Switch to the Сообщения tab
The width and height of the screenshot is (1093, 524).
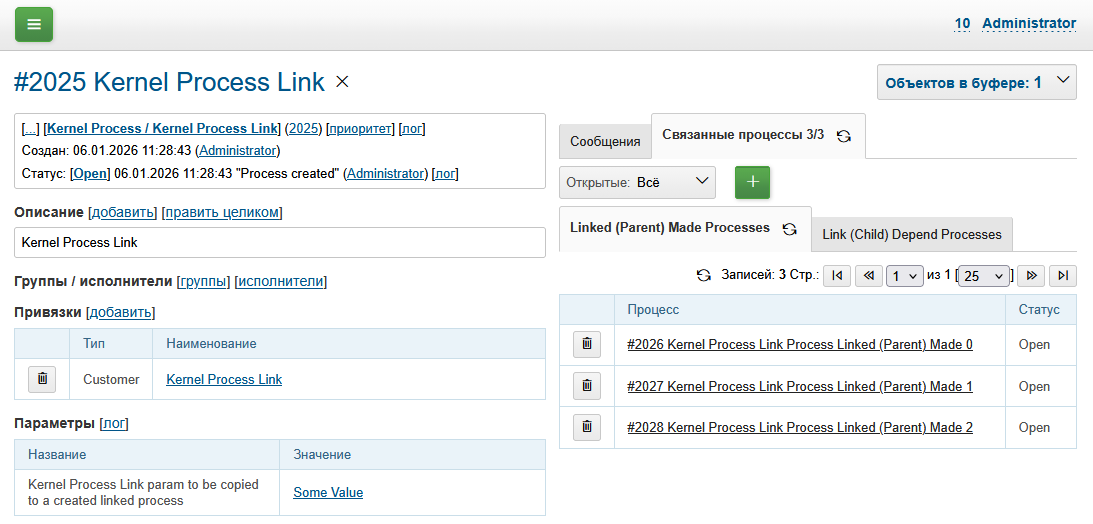(x=605, y=142)
